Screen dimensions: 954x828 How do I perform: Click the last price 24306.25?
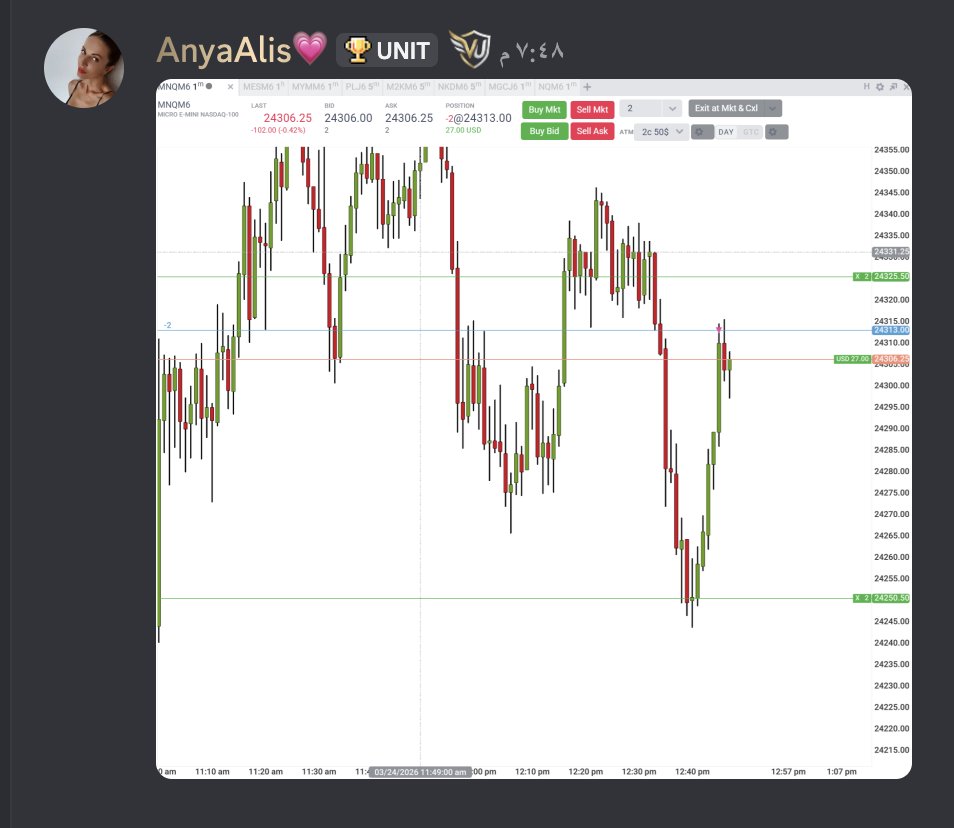click(x=287, y=118)
